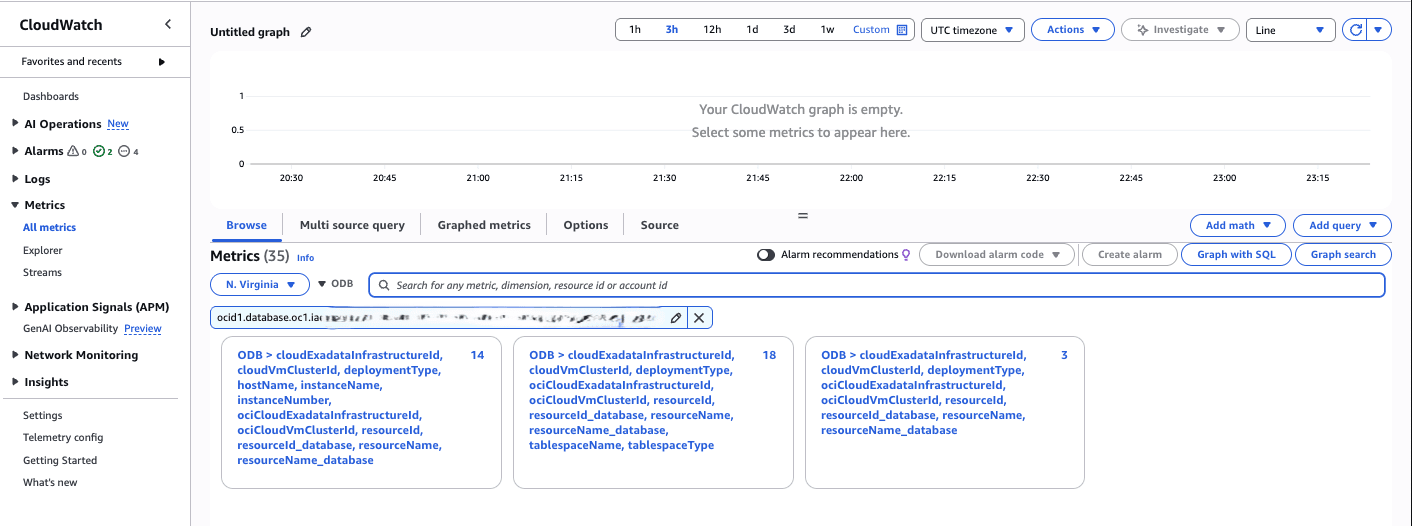This screenshot has width=1412, height=526.
Task: Open the tablespaceName, tablespaceType dimension card
Action: coord(653,412)
